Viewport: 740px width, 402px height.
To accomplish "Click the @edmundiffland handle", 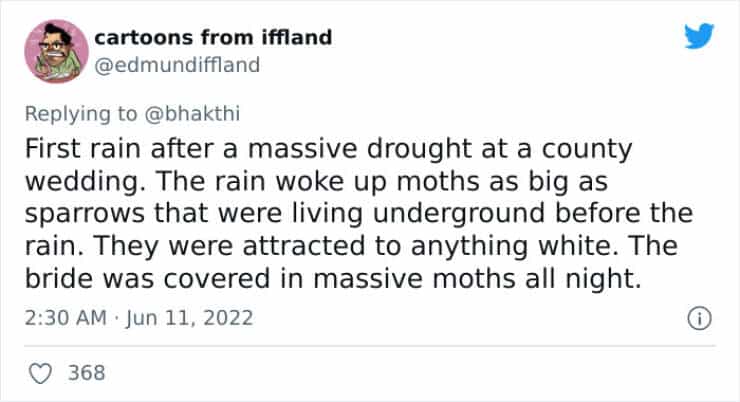I will click(x=178, y=66).
